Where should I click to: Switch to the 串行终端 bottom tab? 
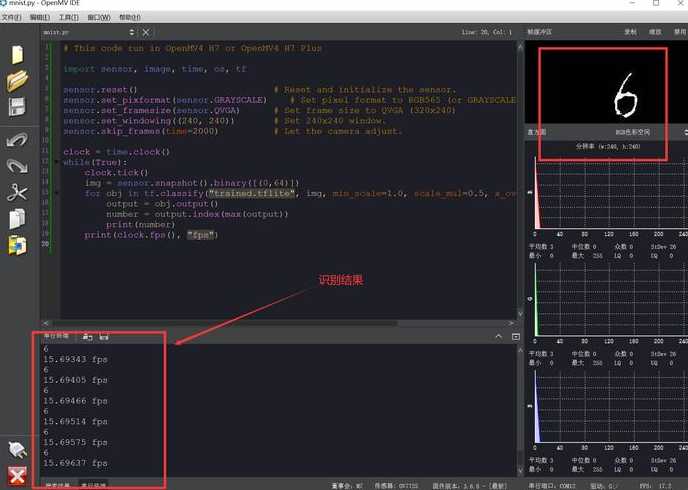pos(93,486)
